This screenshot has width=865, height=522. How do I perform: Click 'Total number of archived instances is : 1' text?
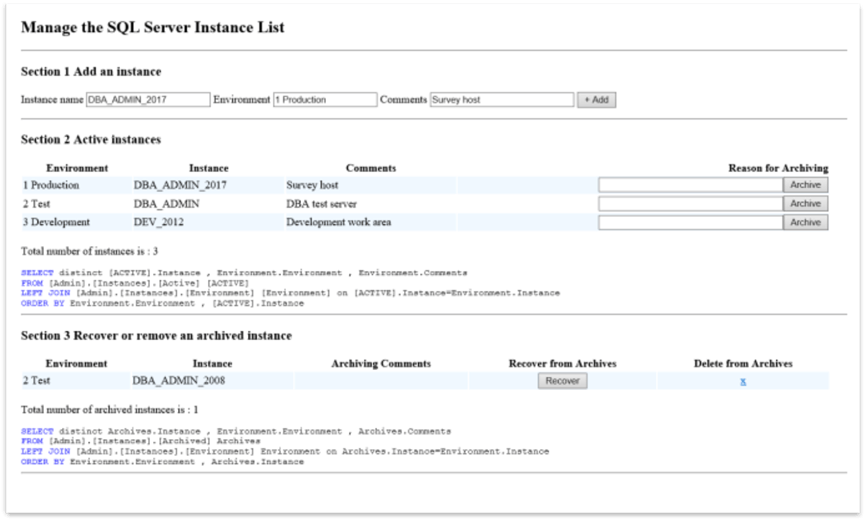pyautogui.click(x=110, y=409)
